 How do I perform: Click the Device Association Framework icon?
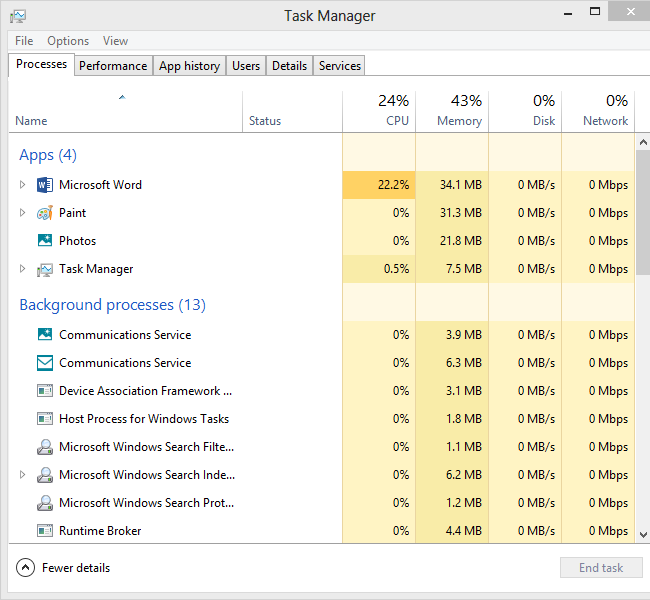(x=45, y=391)
